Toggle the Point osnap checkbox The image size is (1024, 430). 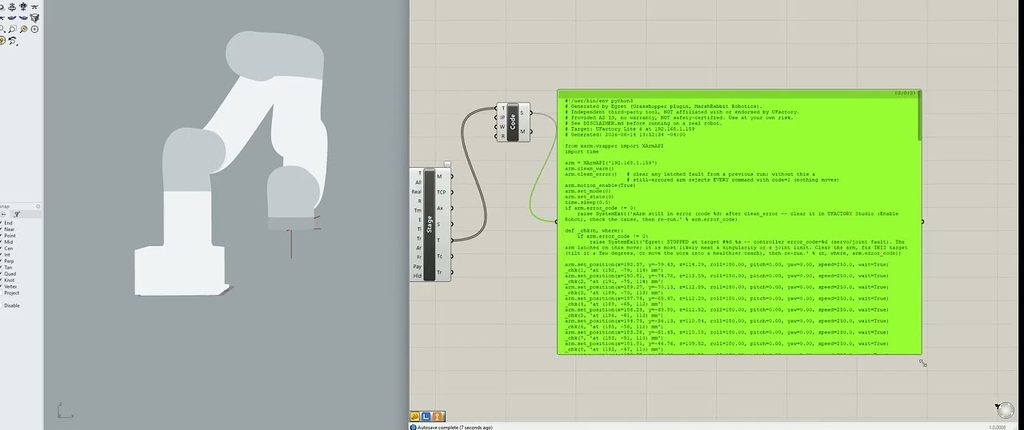point(1,235)
